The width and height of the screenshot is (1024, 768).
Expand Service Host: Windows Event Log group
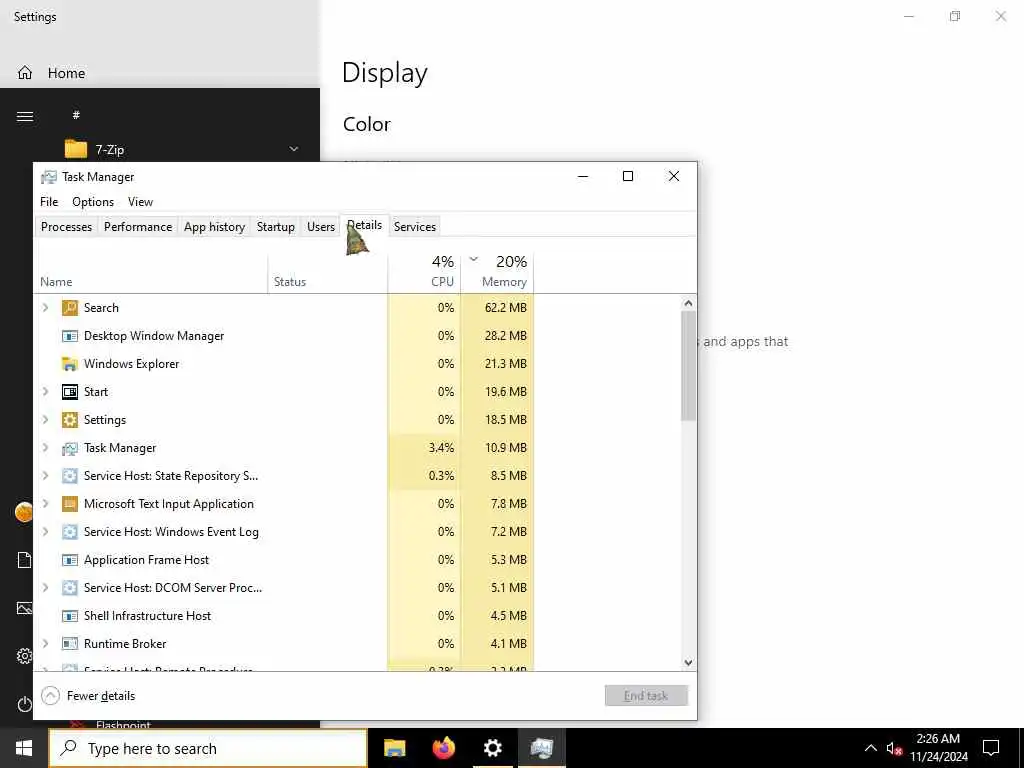46,532
